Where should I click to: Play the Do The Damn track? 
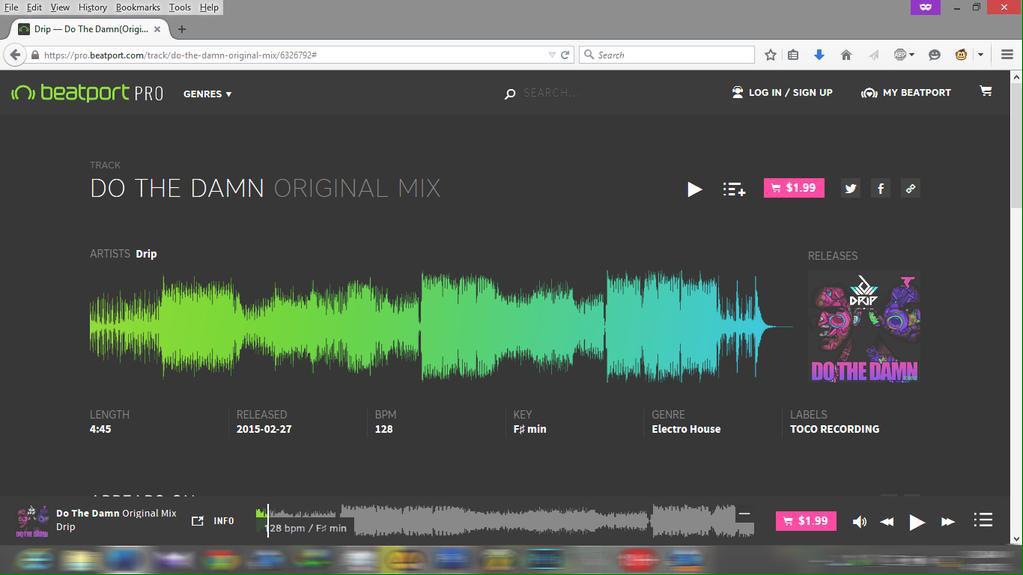click(694, 189)
